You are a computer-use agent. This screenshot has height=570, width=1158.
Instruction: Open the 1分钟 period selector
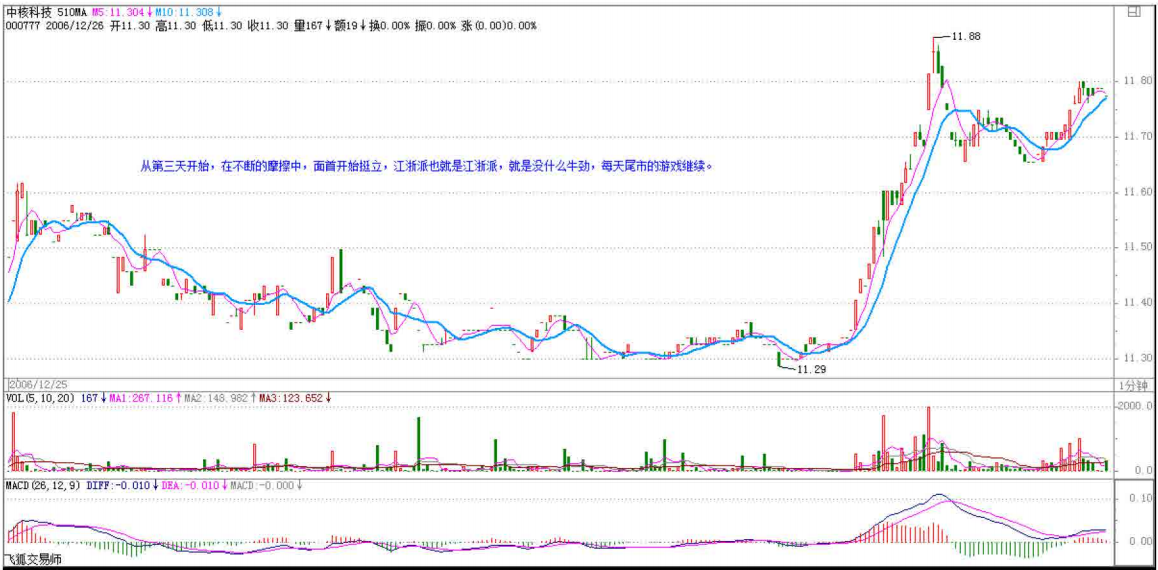[x=1132, y=385]
